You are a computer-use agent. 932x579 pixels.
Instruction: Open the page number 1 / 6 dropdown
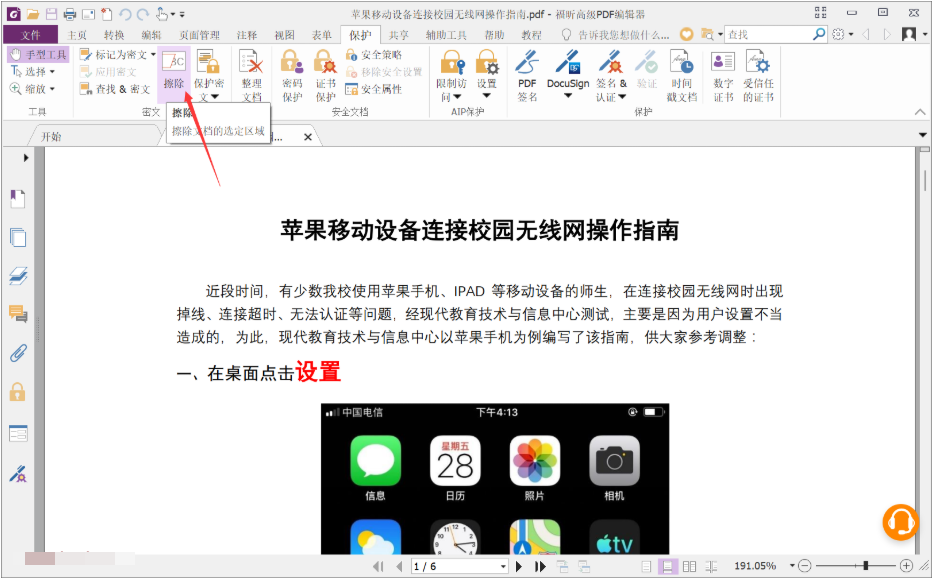503,567
